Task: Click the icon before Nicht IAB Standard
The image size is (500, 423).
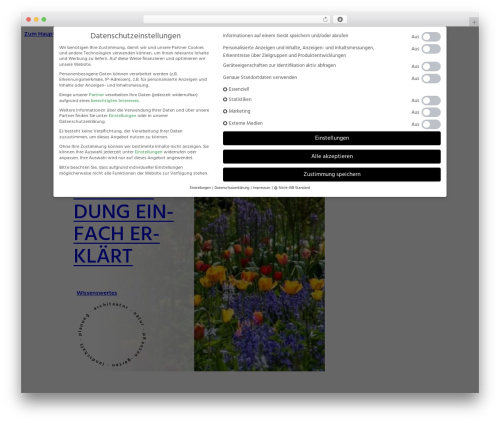Action: coord(276,188)
